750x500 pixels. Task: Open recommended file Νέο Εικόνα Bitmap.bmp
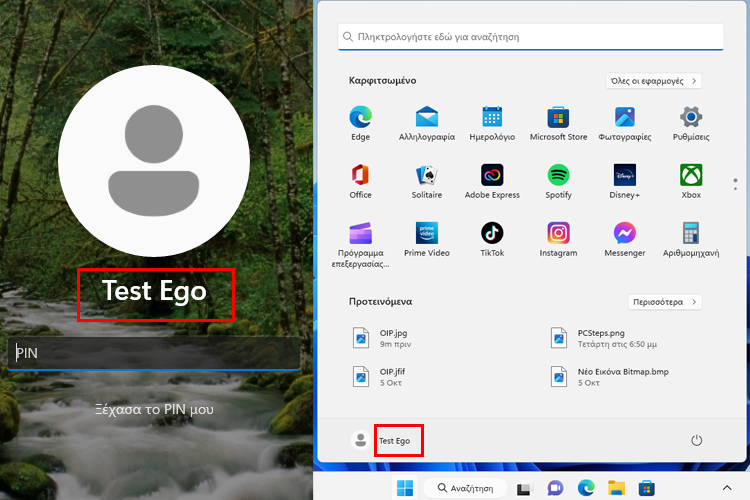(609, 377)
